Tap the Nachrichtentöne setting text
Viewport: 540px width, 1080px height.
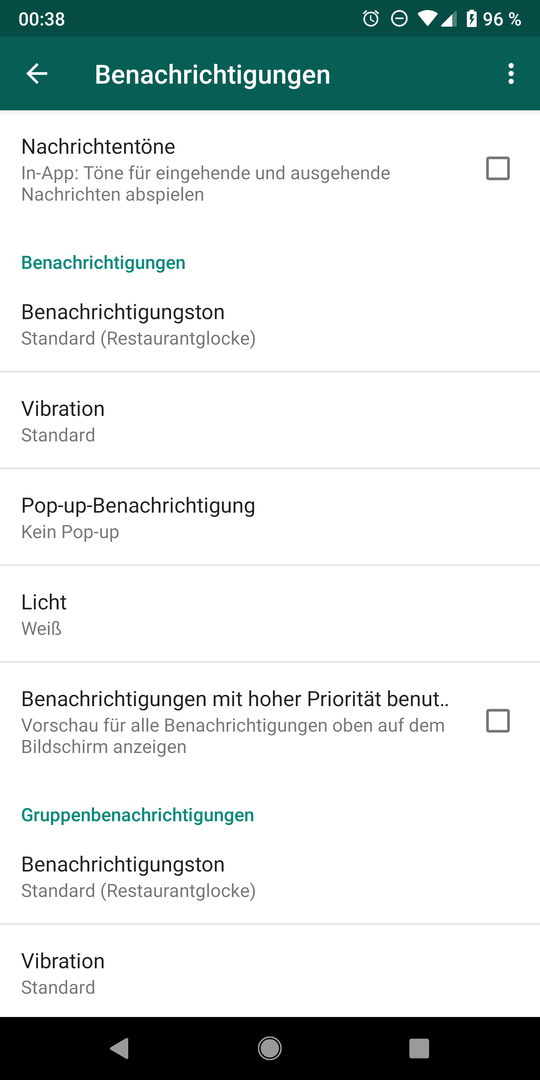click(98, 147)
